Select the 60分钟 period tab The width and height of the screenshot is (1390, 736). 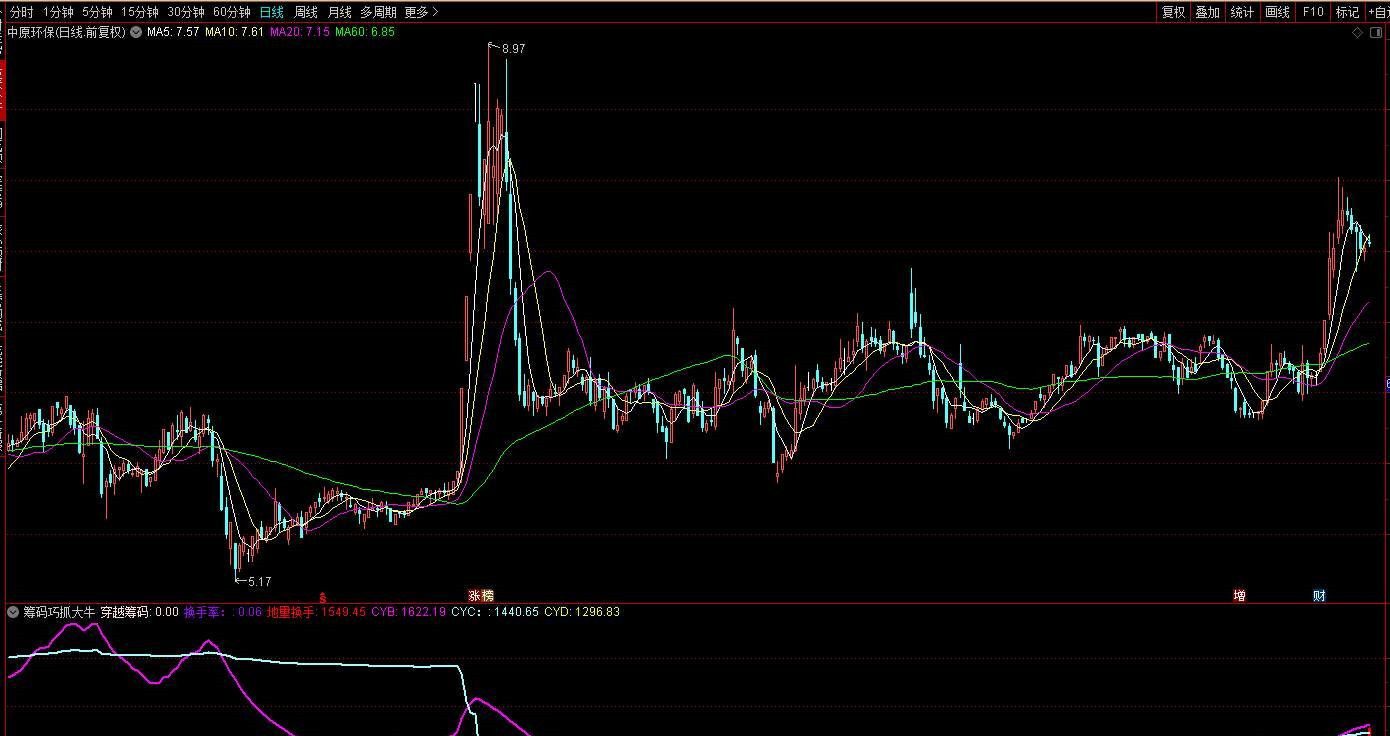231,12
